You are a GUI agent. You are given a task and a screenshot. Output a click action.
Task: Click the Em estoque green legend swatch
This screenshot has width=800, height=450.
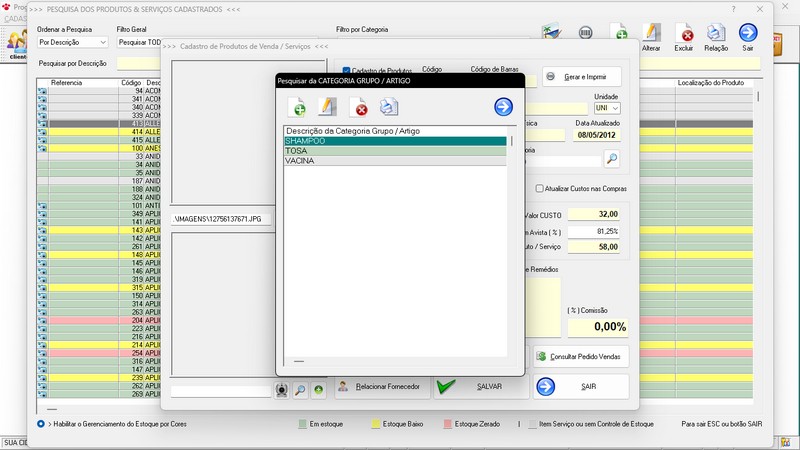click(303, 424)
